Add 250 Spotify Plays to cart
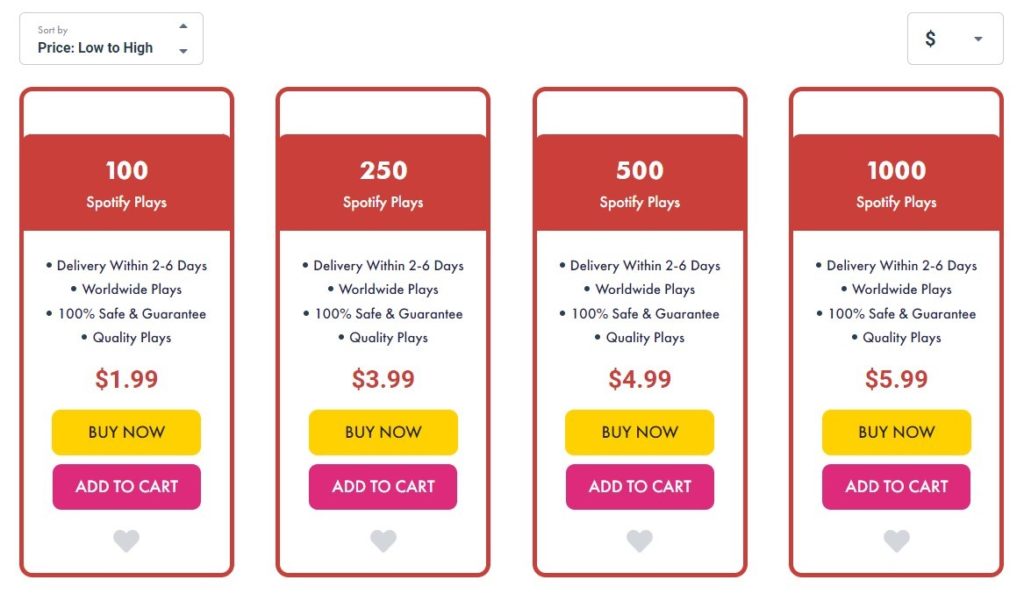Viewport: 1024px width, 594px height. (383, 487)
